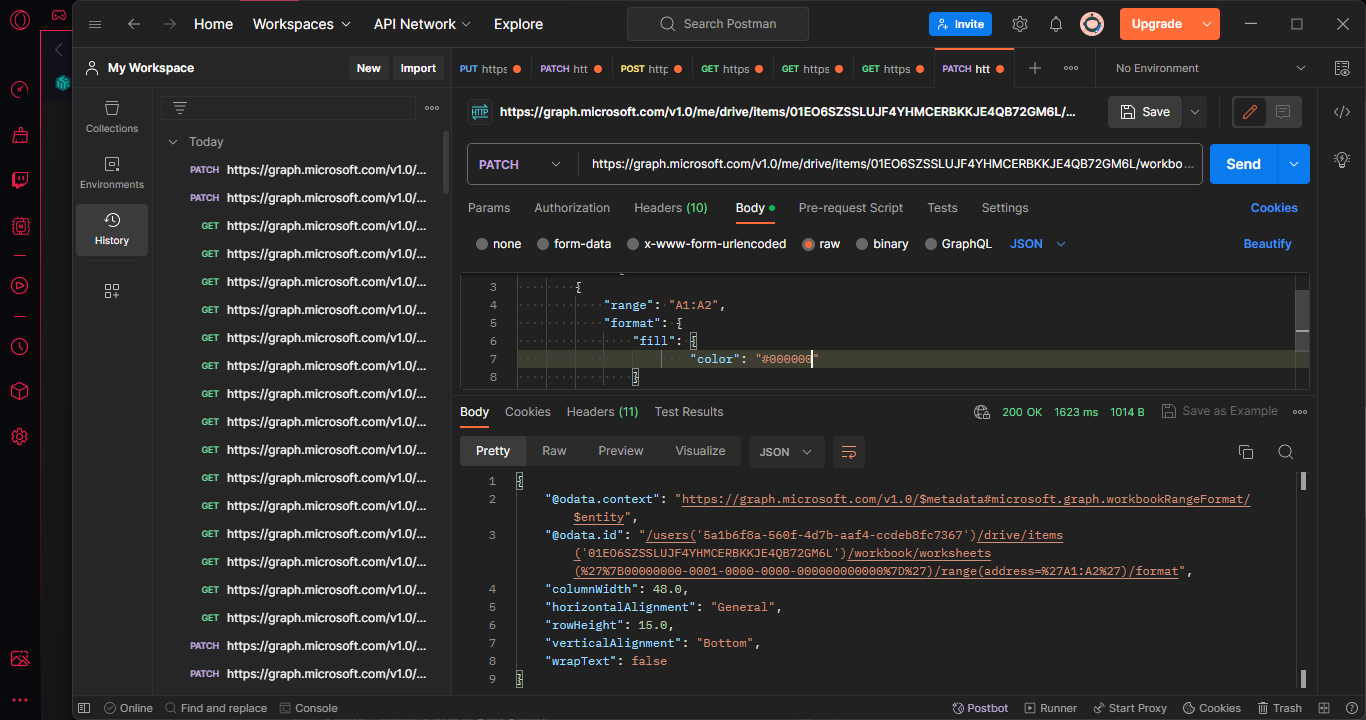This screenshot has height=720, width=1366.
Task: Toggle response line wrap icon
Action: tap(849, 452)
